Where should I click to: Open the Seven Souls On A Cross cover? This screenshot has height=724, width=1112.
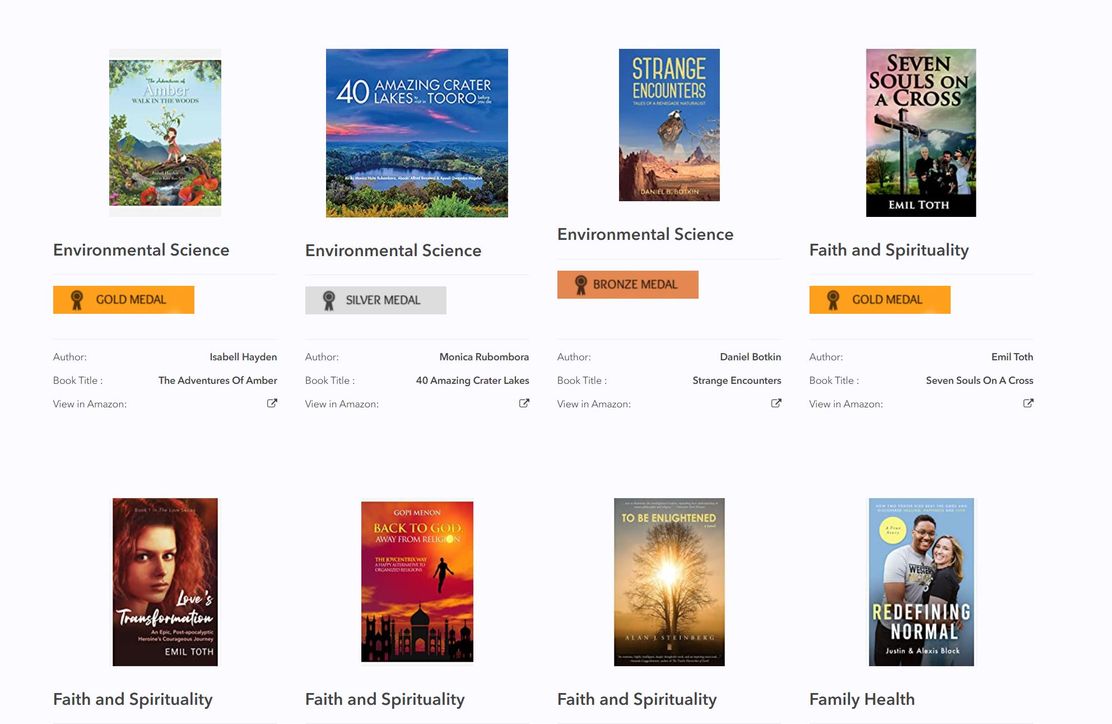pyautogui.click(x=921, y=133)
